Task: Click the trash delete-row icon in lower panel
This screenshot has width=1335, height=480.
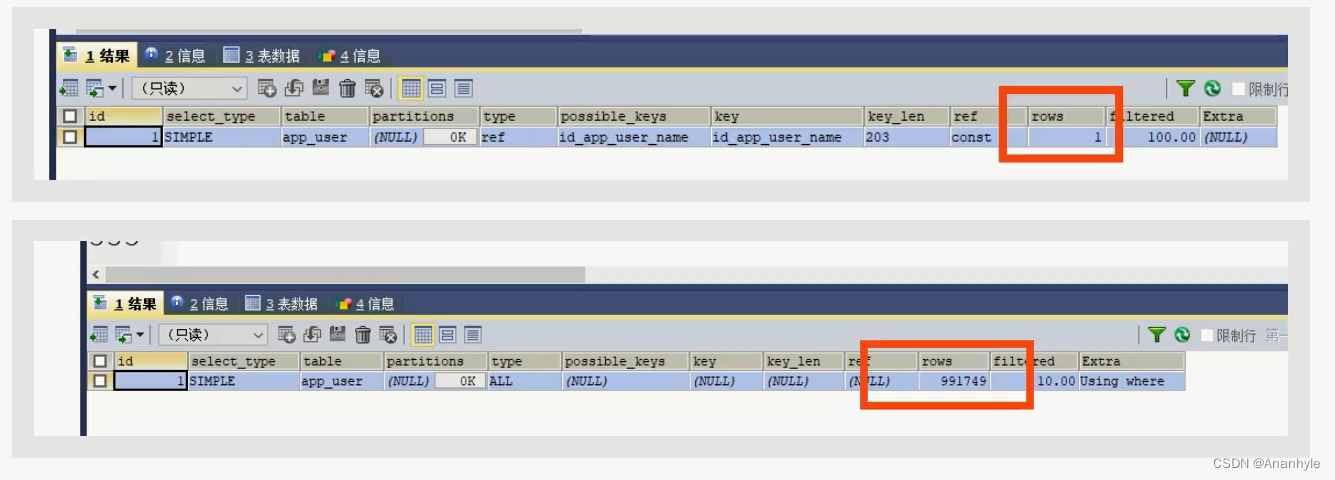Action: [362, 334]
